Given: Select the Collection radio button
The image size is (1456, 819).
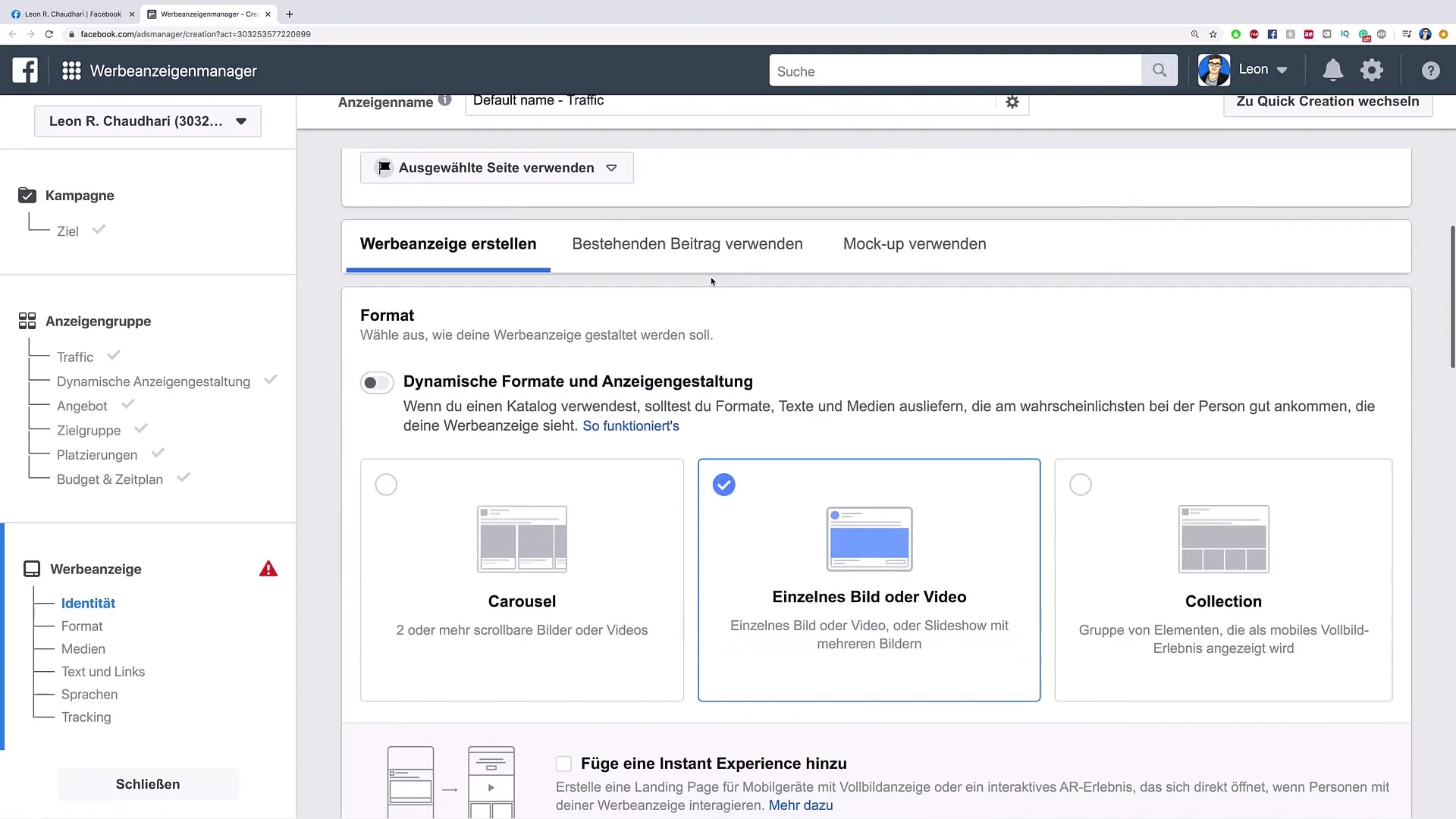Looking at the screenshot, I should point(1080,485).
